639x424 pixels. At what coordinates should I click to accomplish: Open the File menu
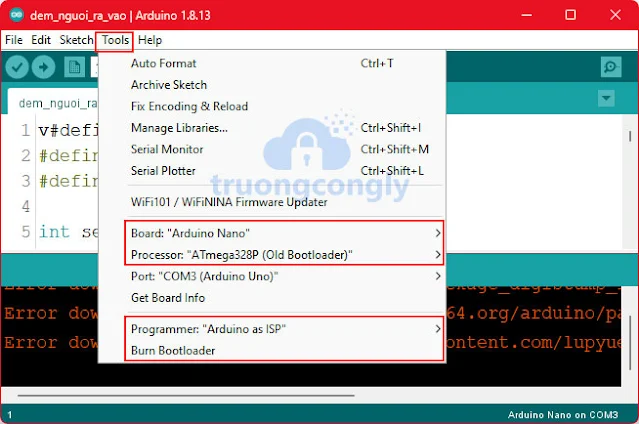coord(14,40)
